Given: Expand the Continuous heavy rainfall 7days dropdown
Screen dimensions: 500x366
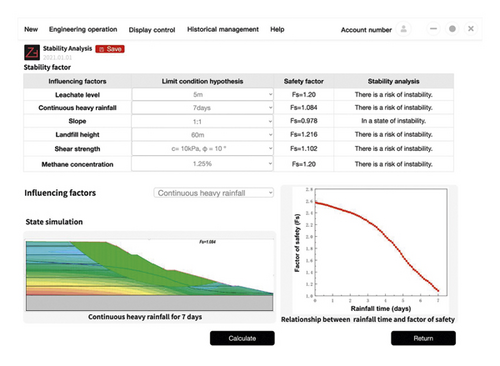Looking at the screenshot, I should 203,108.
